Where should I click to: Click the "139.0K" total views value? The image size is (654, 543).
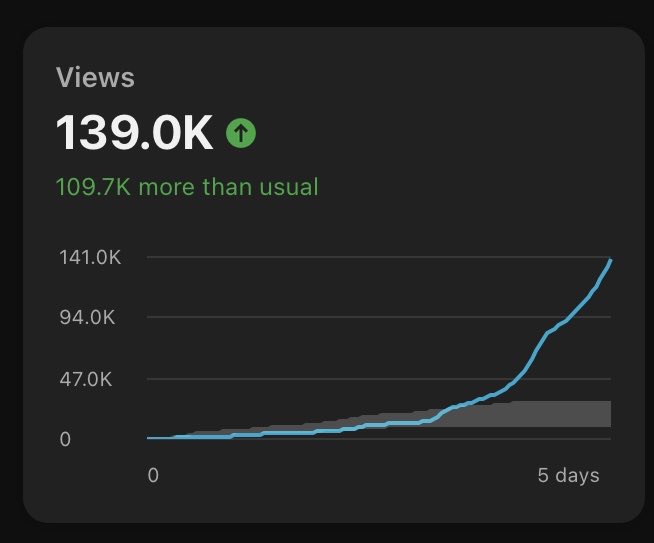135,133
